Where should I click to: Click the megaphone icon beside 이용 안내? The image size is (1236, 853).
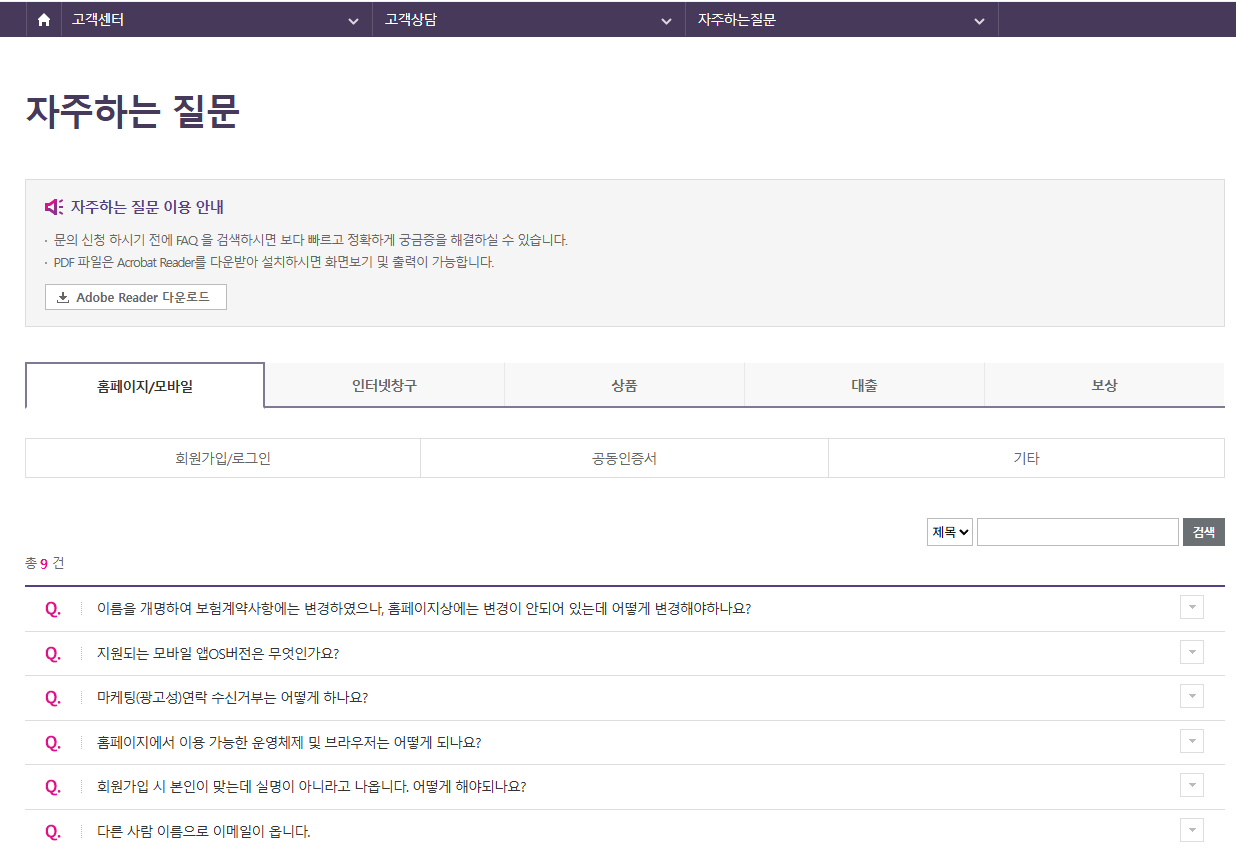pyautogui.click(x=54, y=207)
